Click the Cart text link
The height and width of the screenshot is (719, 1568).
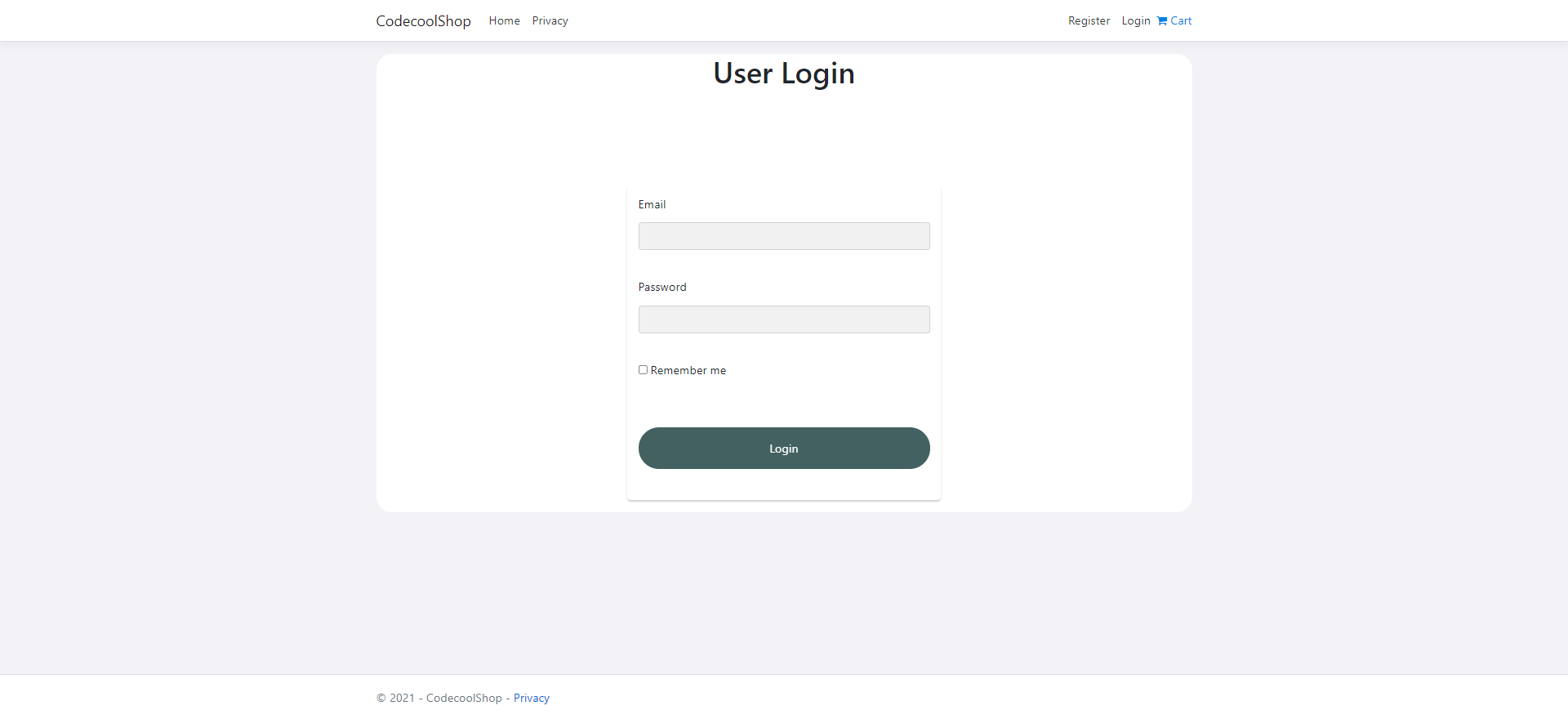tap(1181, 21)
